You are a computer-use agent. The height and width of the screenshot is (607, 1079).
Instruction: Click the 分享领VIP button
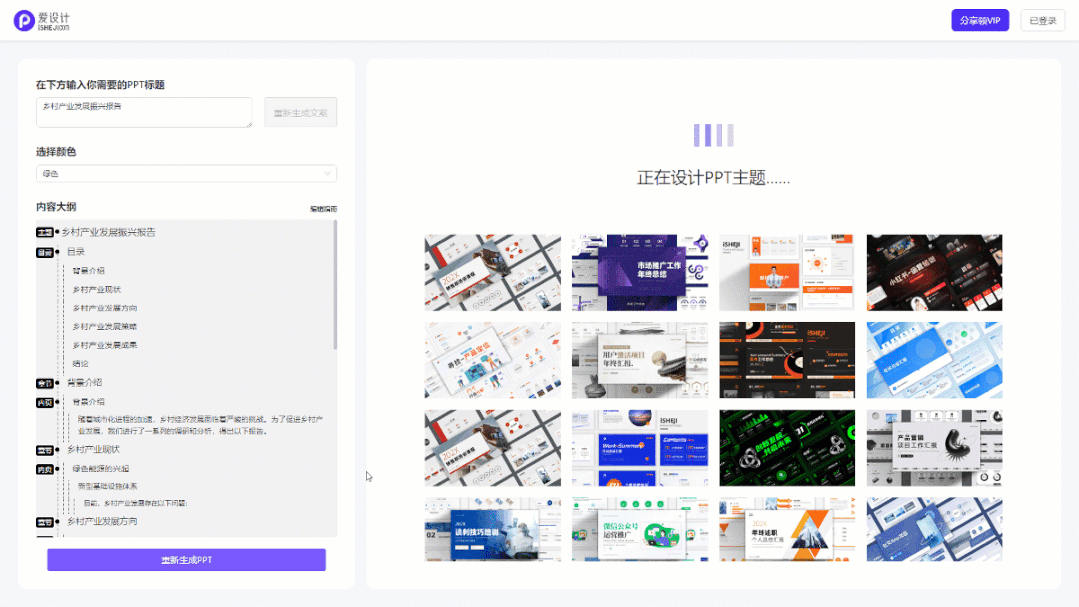coord(980,21)
